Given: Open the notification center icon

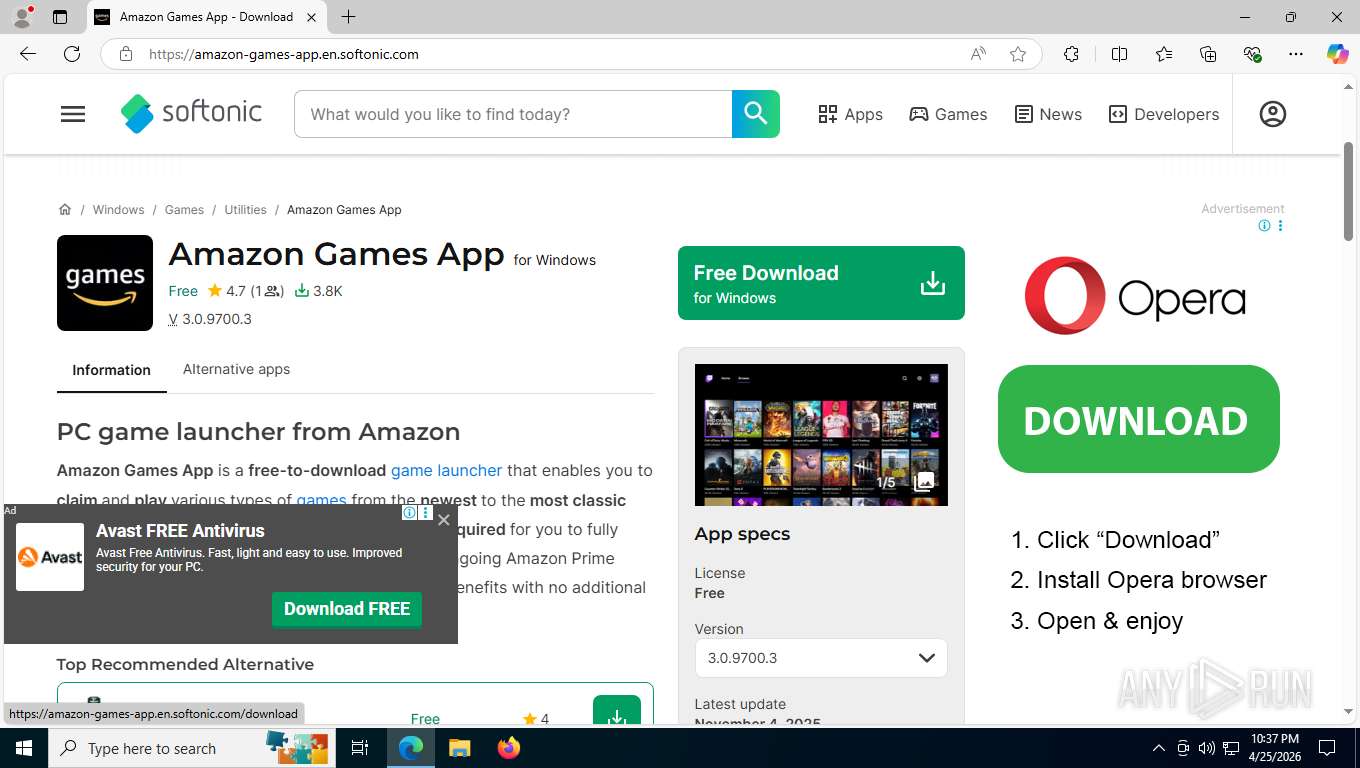Looking at the screenshot, I should pos(1327,748).
